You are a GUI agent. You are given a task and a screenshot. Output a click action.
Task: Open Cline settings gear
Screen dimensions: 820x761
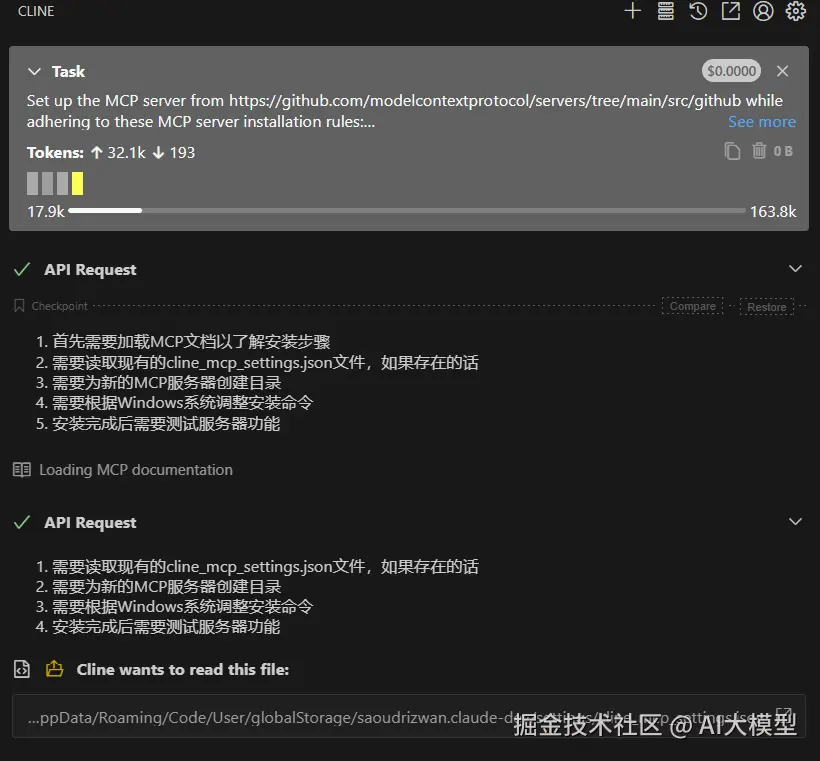click(x=794, y=12)
